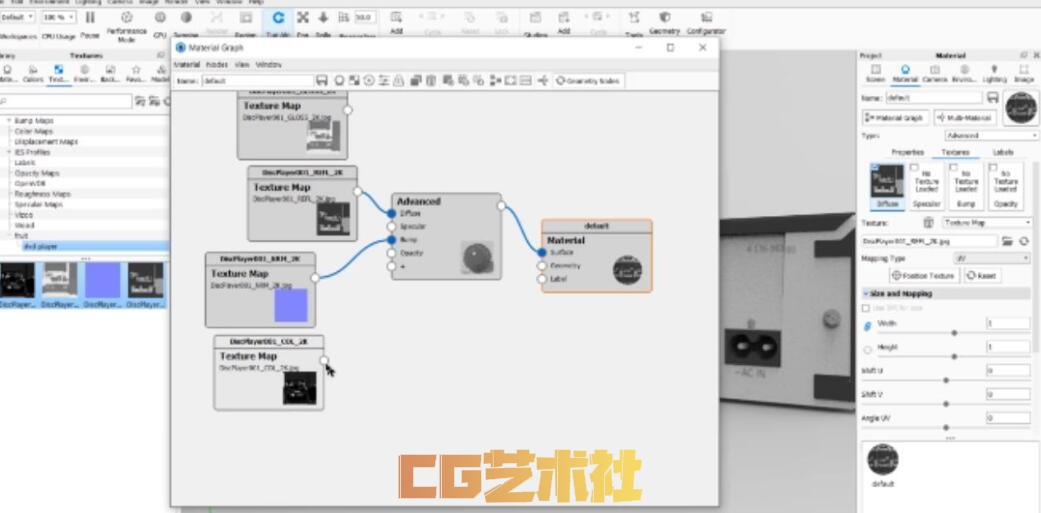Open Material menu in Material Graph

tap(187, 65)
